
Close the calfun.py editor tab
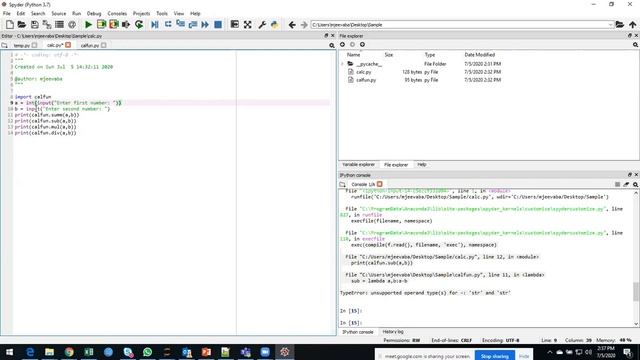tap(104, 45)
